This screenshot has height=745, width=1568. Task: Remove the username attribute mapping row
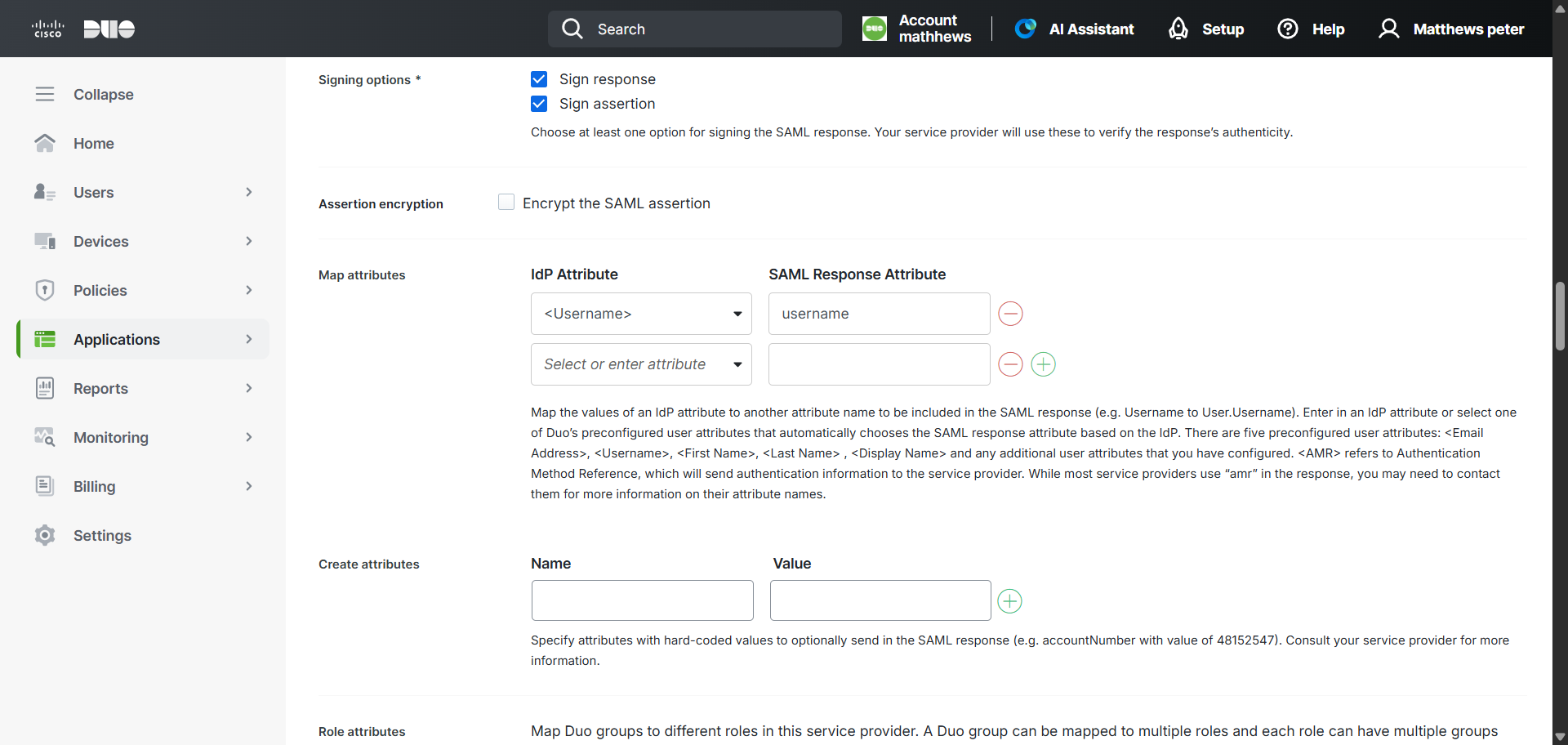point(1011,314)
